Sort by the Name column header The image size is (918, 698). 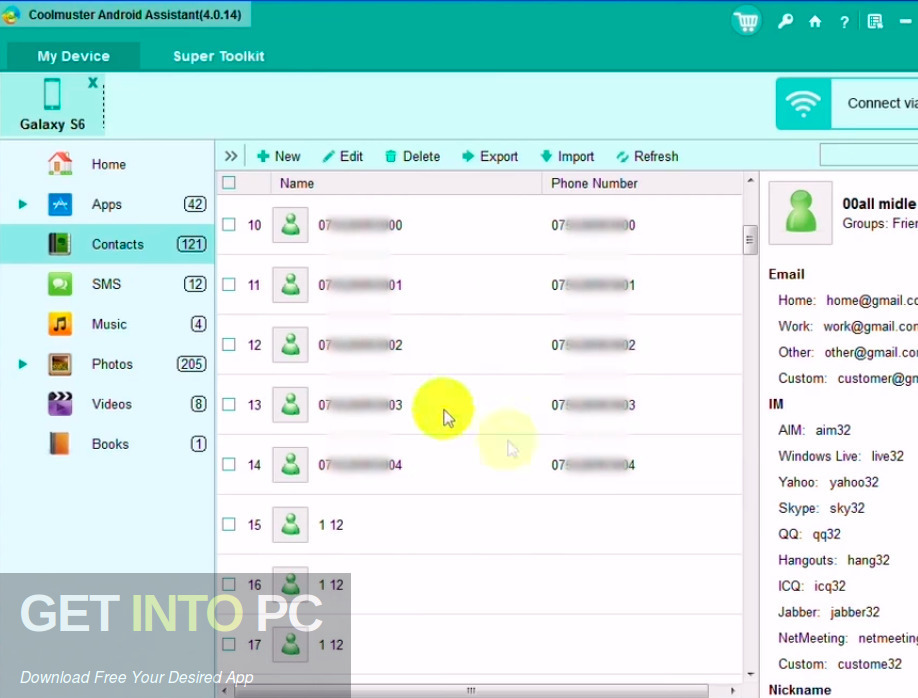coord(406,183)
